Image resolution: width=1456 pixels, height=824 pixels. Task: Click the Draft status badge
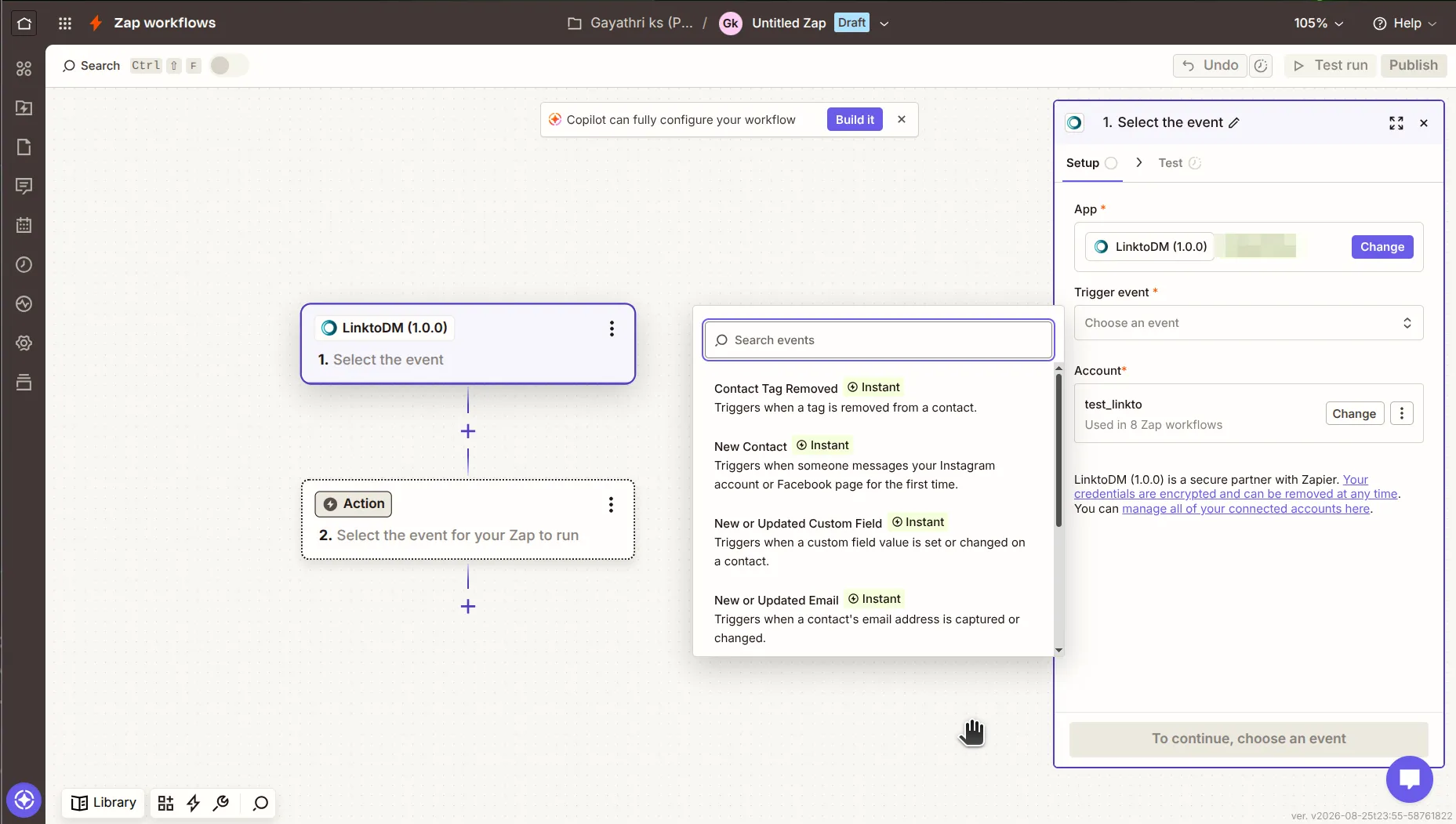tap(851, 23)
